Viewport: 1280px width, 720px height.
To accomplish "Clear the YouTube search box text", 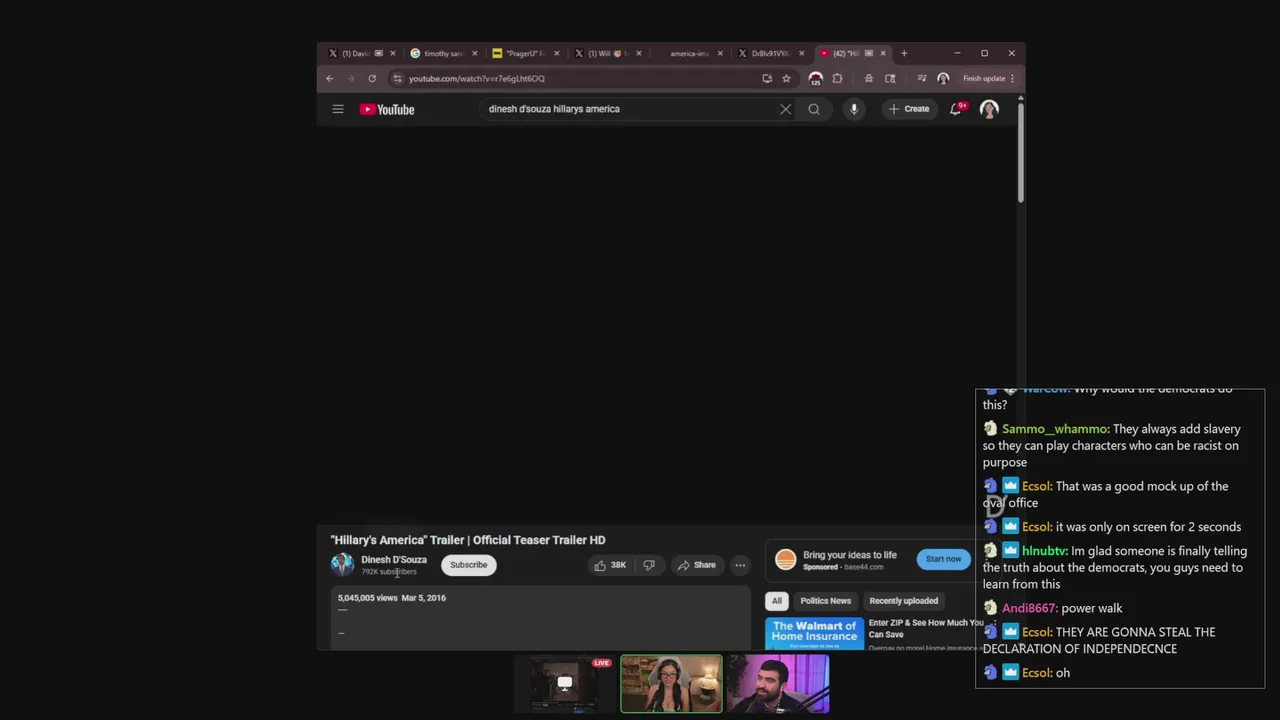I will [785, 109].
